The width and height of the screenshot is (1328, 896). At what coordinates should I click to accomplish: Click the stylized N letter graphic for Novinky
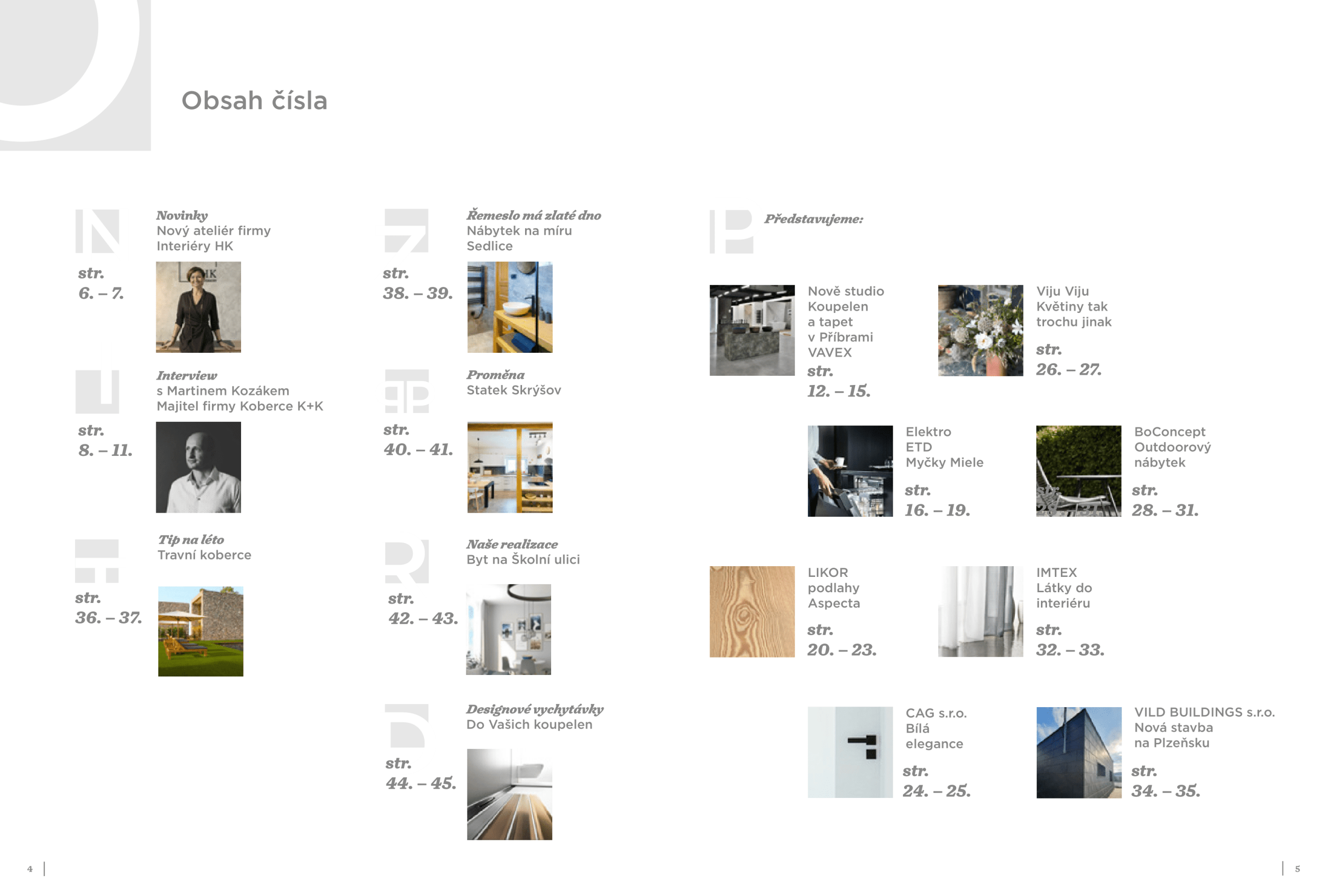tap(97, 231)
